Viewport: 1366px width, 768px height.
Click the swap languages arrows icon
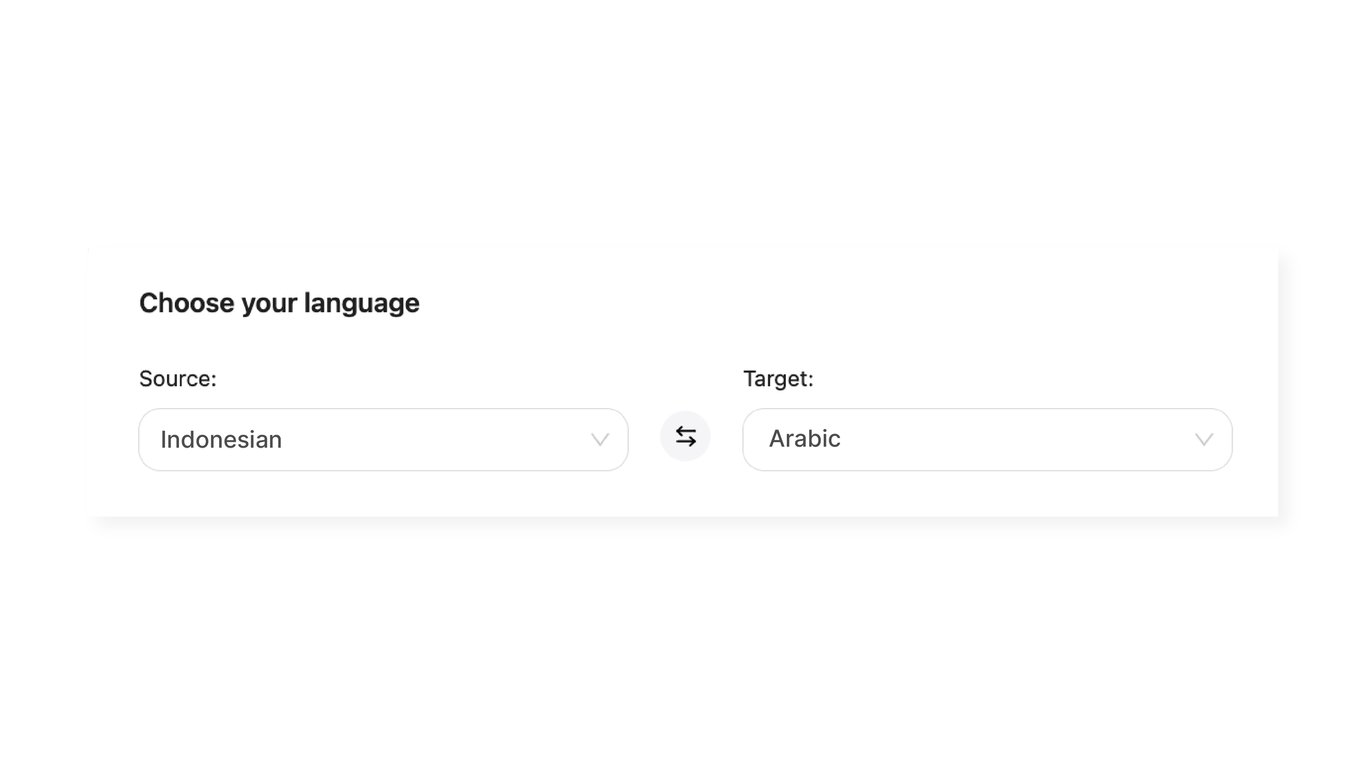pos(685,437)
